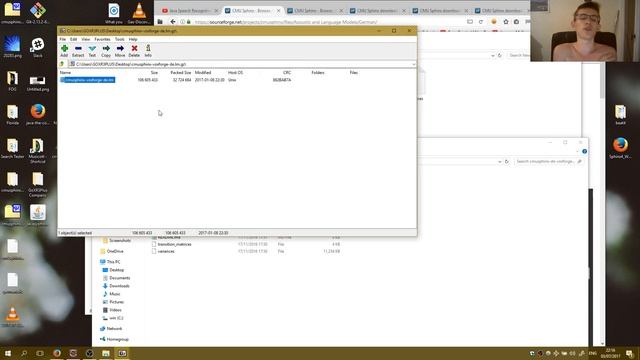
Task: Click the Firefox URL address bar
Action: point(322,22)
